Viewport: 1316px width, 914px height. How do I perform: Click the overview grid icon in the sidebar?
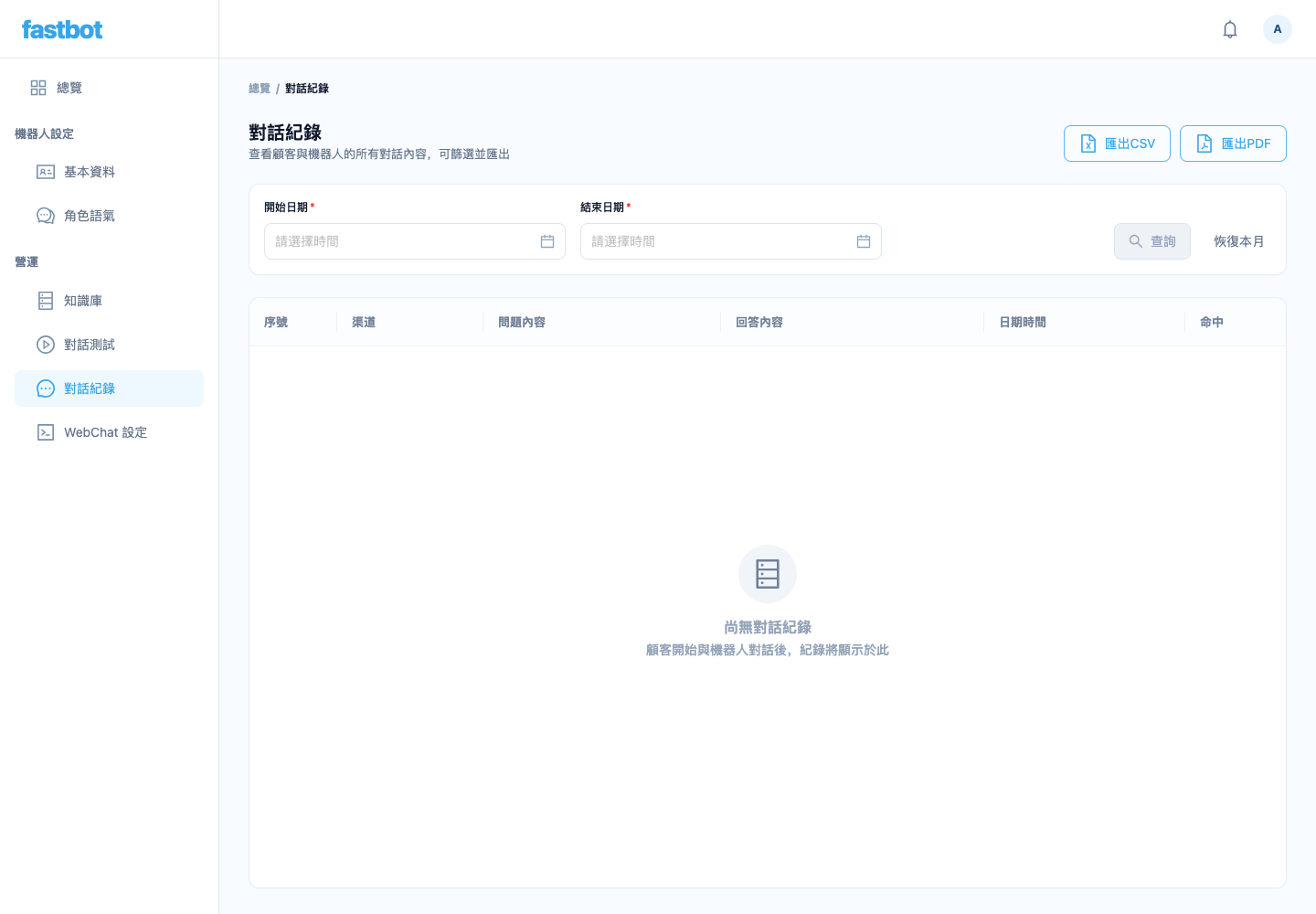point(38,88)
